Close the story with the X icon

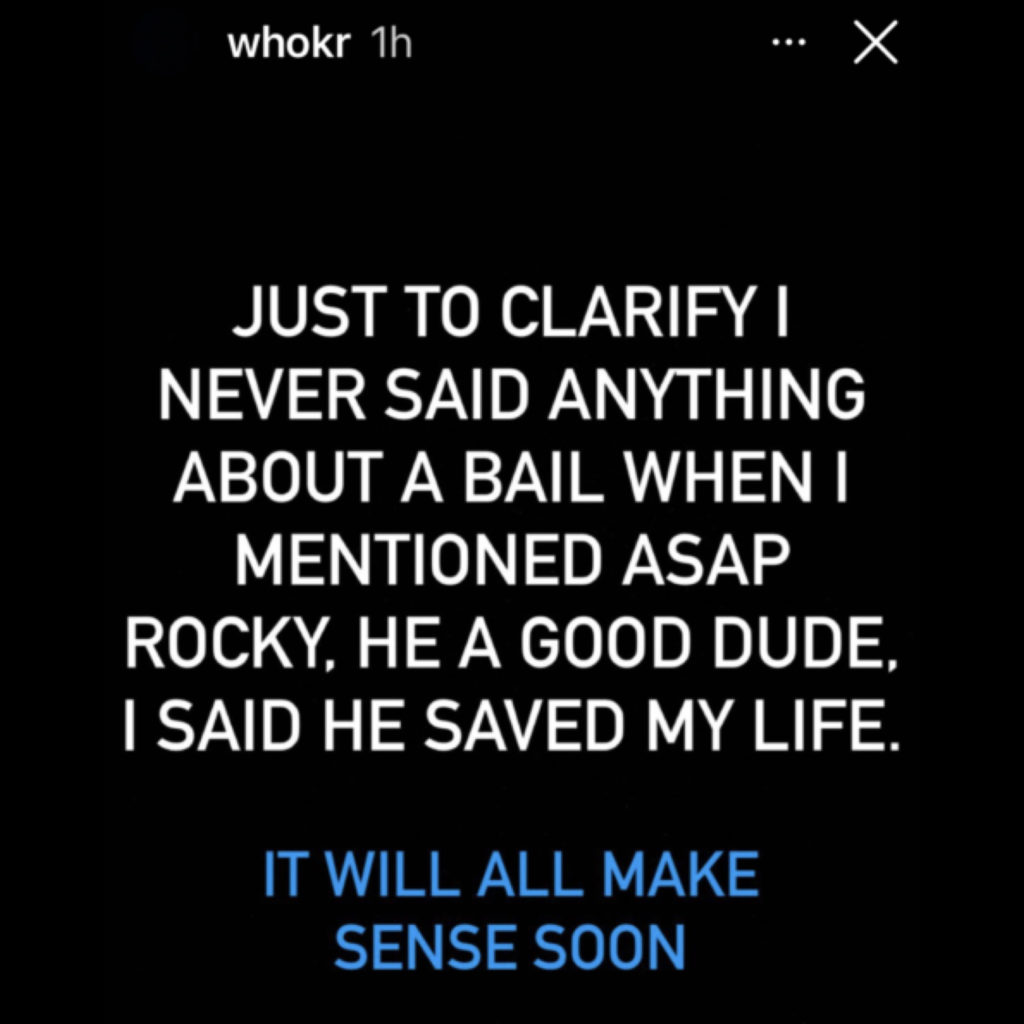tap(875, 42)
